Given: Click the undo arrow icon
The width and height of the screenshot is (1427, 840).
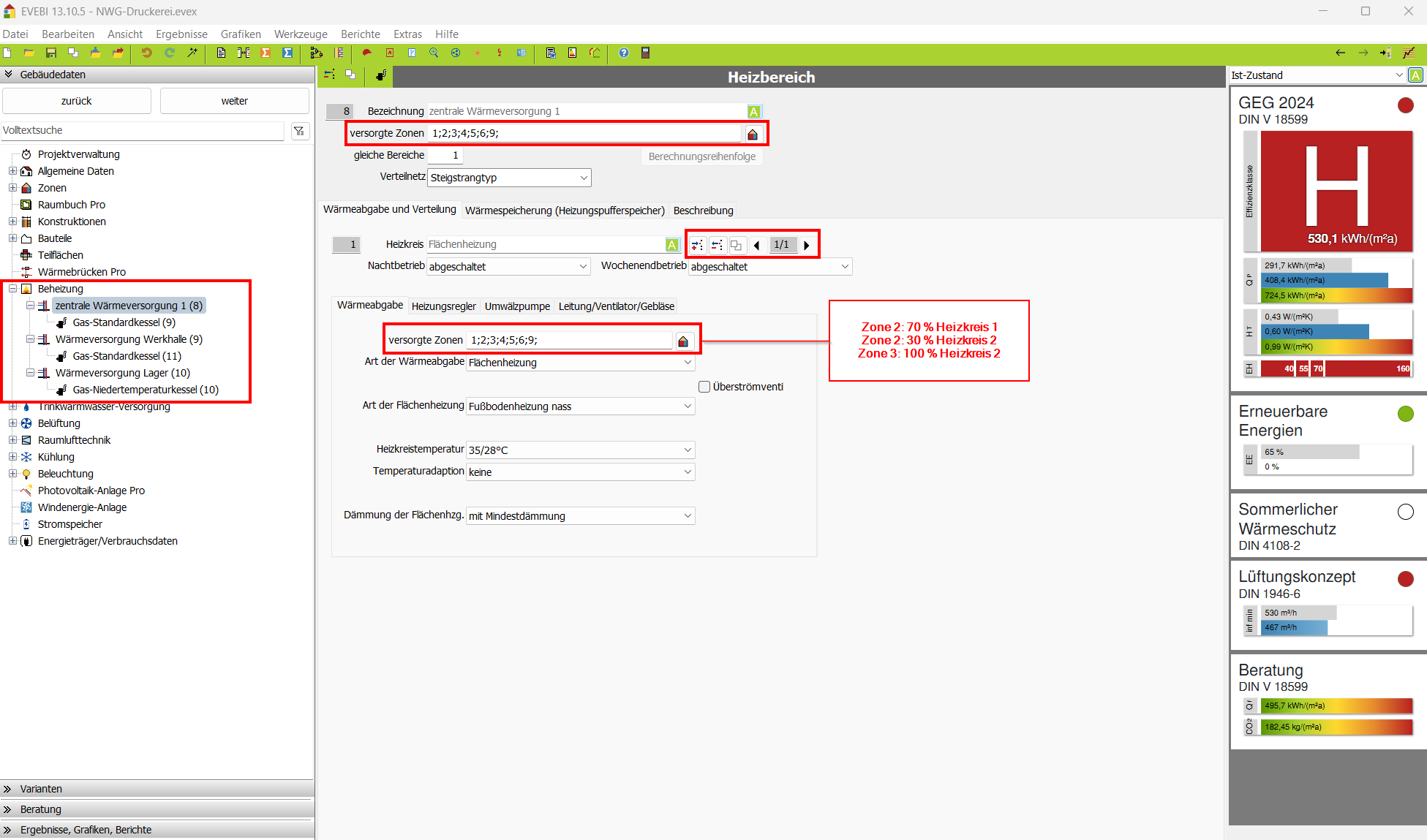Looking at the screenshot, I should tap(146, 53).
